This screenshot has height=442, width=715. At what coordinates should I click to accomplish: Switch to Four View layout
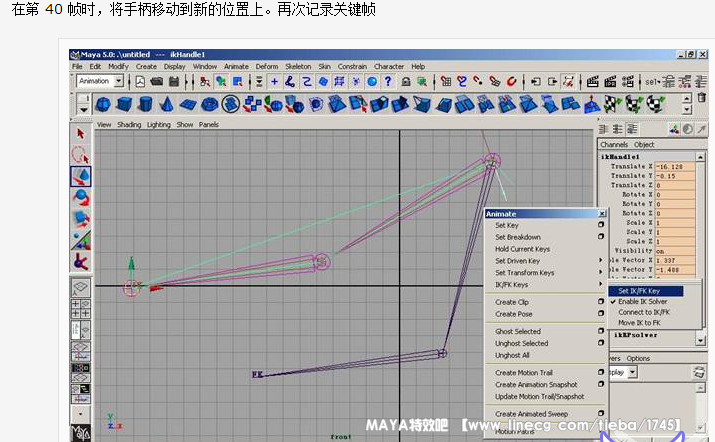[81, 308]
